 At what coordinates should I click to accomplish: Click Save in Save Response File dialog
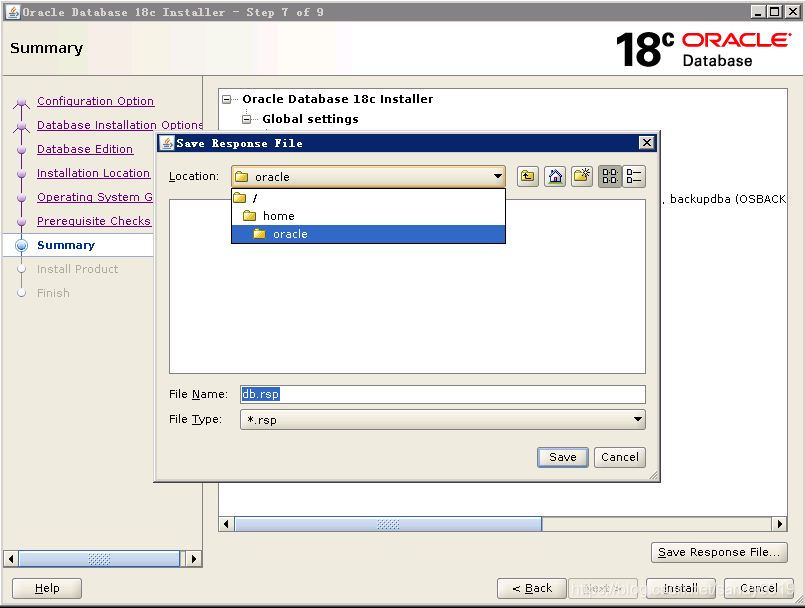pyautogui.click(x=563, y=457)
